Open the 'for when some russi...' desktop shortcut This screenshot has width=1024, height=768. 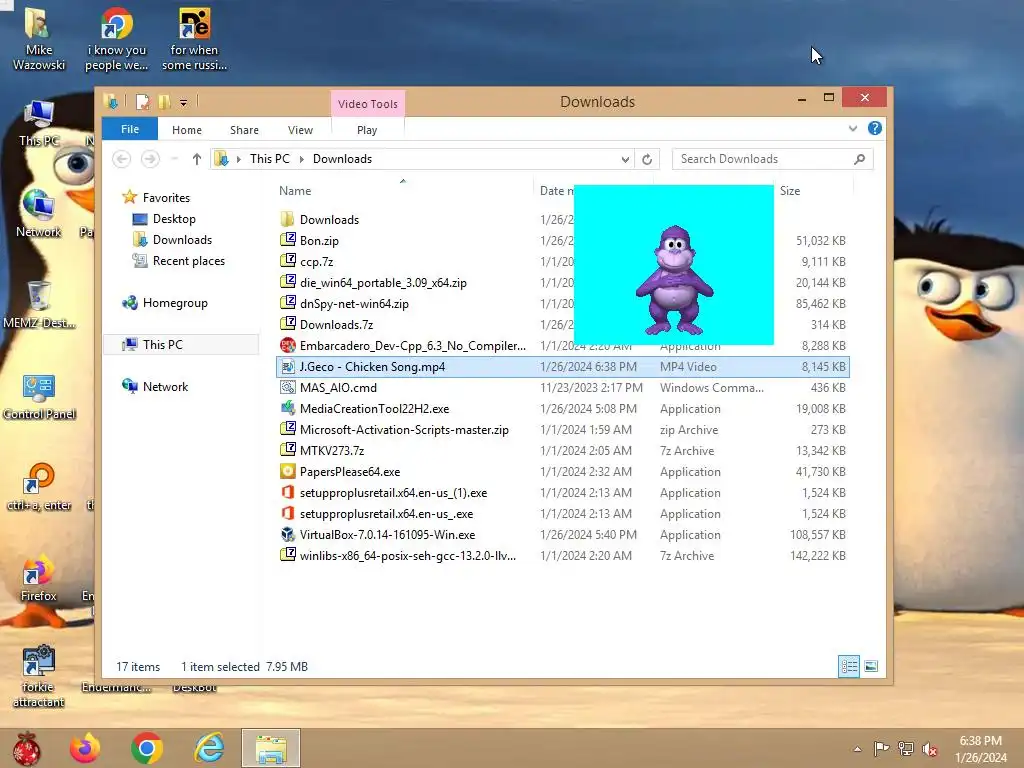pyautogui.click(x=194, y=39)
